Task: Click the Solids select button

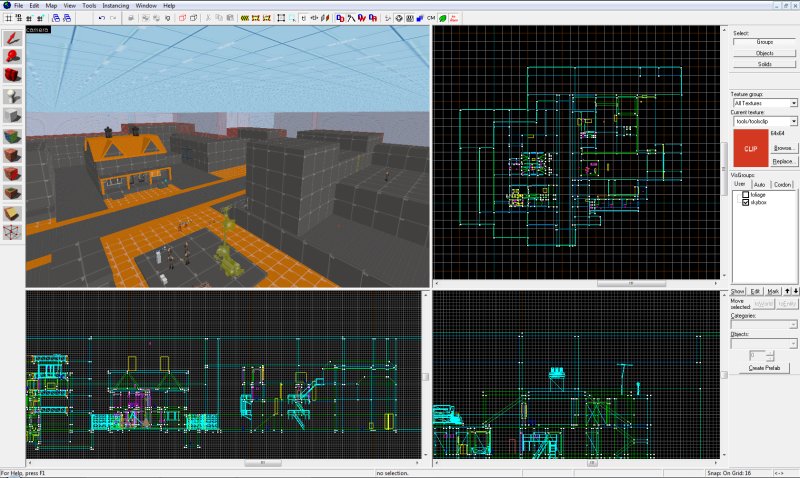Action: tap(764, 64)
